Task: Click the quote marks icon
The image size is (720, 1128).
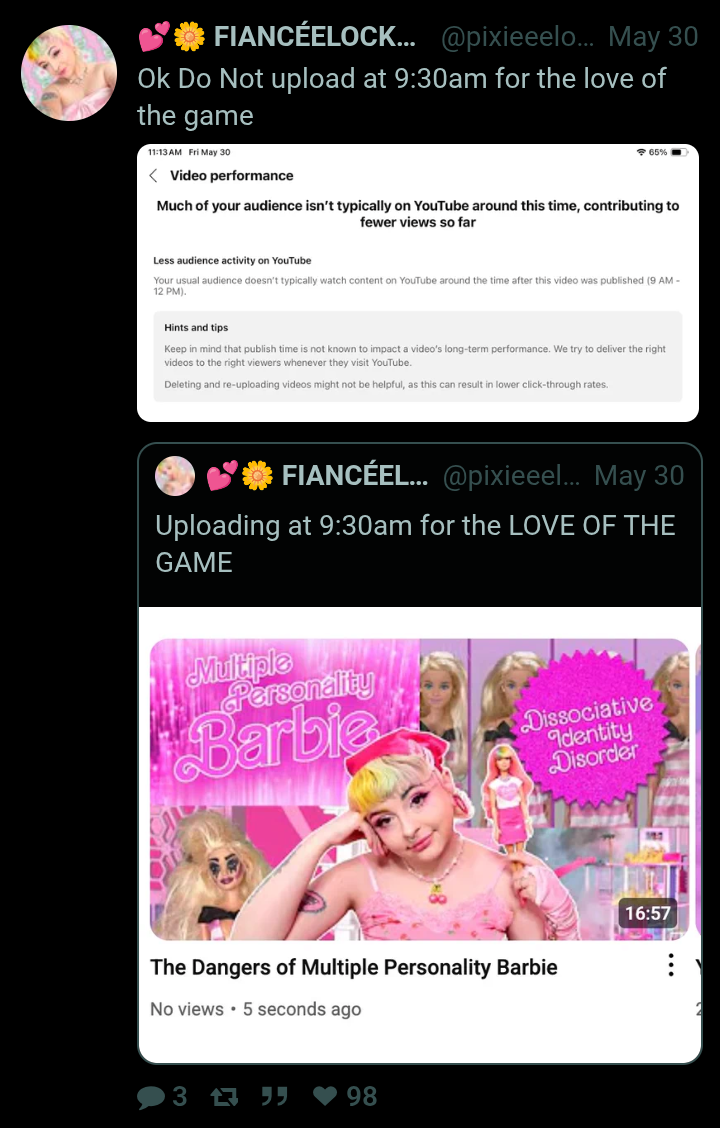Action: coord(274,1096)
